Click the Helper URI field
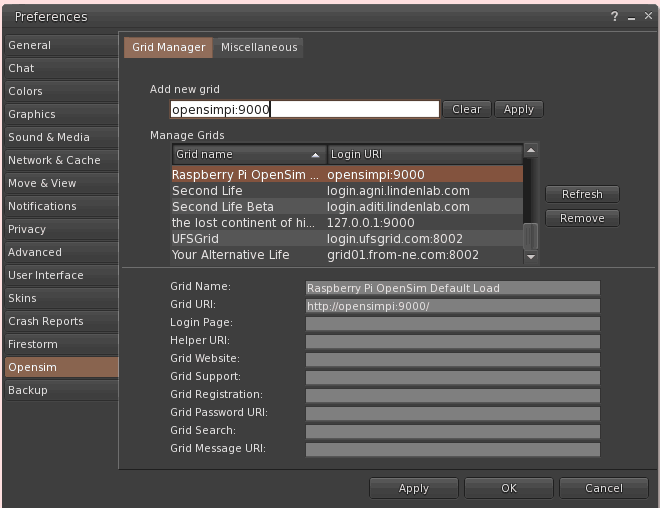This screenshot has height=508, width=660. (453, 342)
